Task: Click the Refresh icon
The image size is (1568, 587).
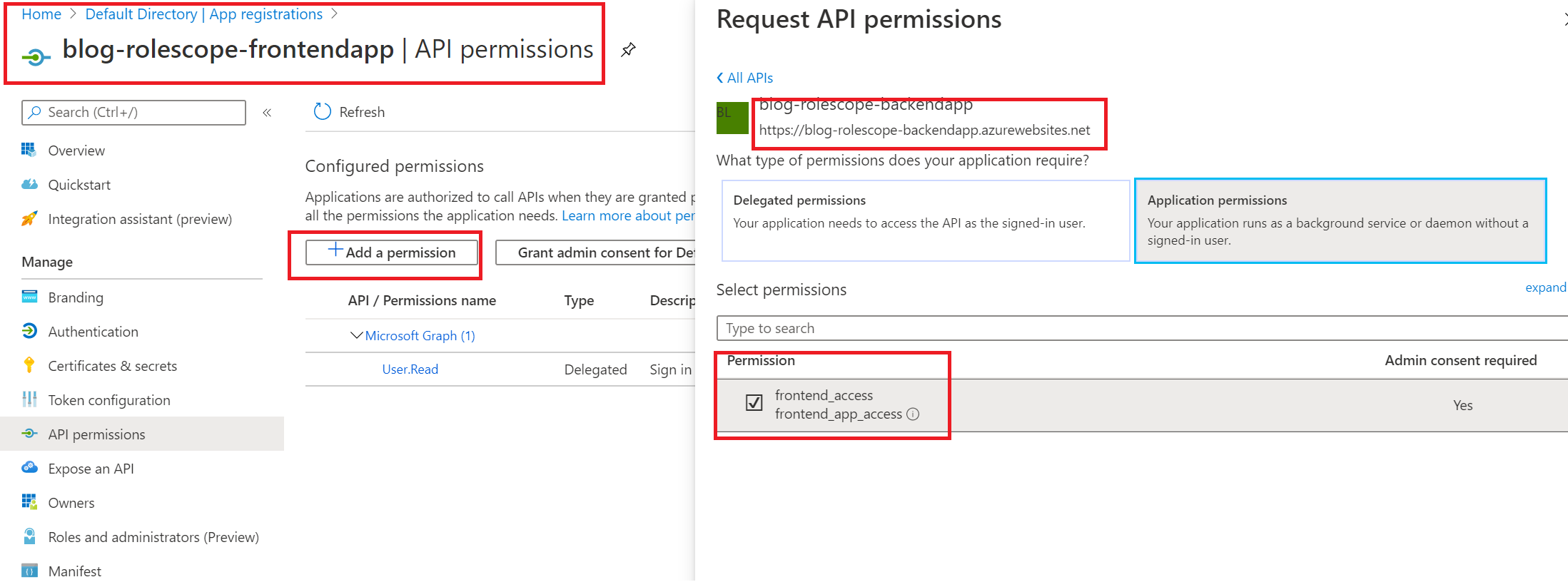Action: pos(323,112)
